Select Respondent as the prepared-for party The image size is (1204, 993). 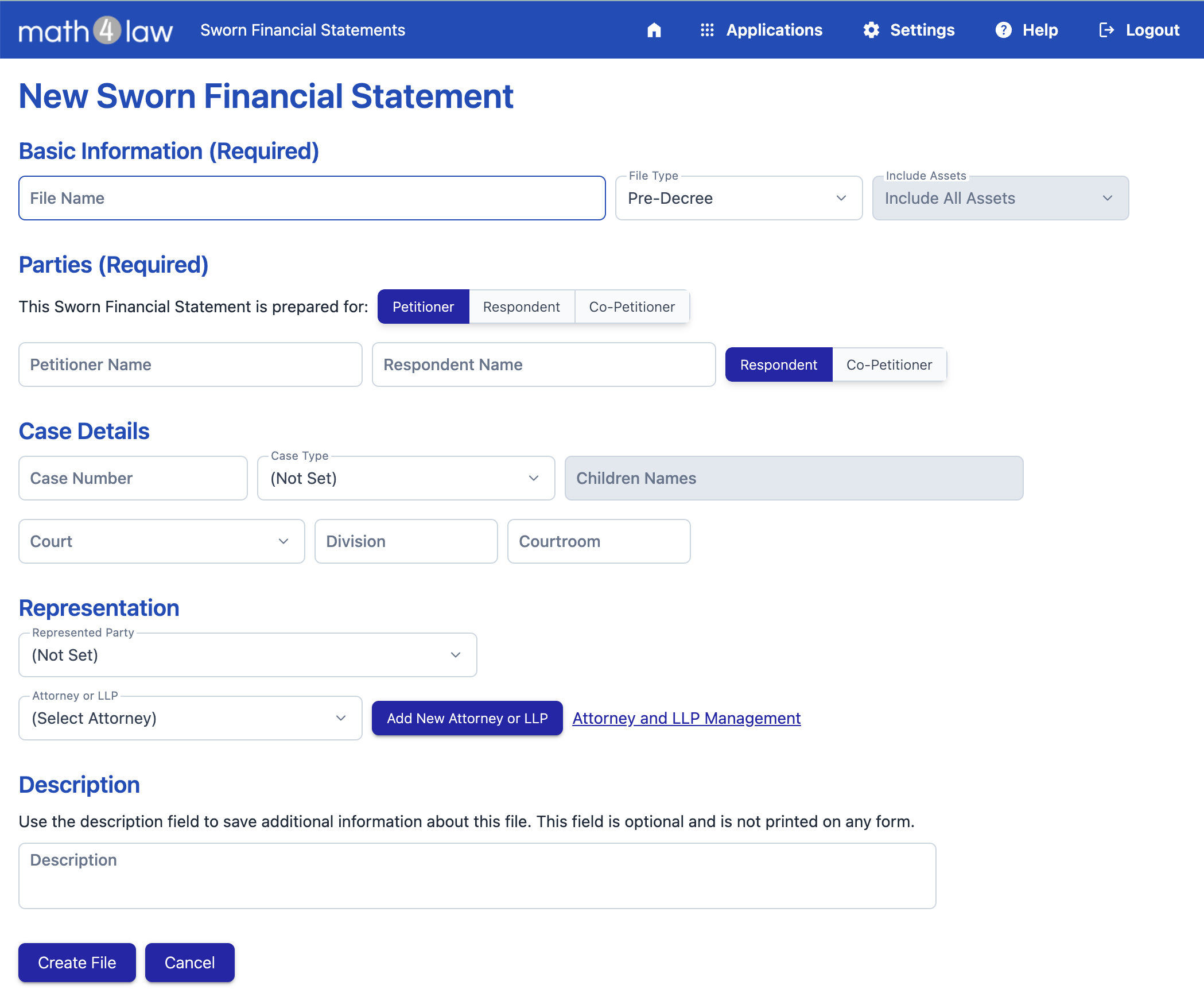tap(521, 307)
